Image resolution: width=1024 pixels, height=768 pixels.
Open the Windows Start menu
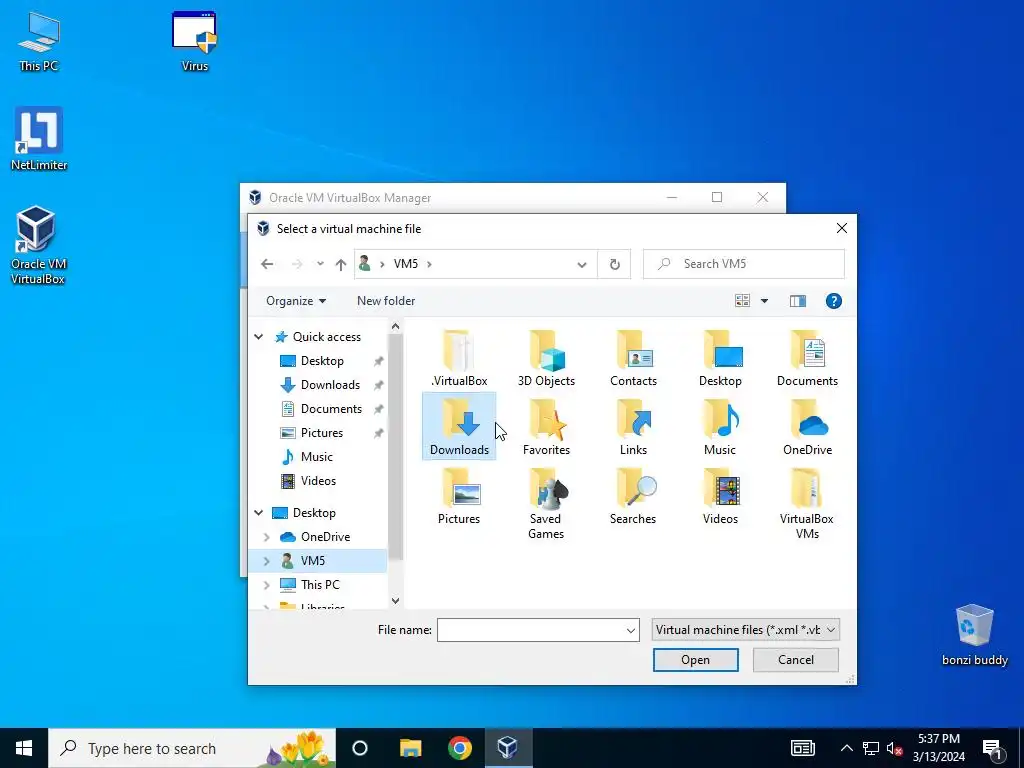coord(24,748)
